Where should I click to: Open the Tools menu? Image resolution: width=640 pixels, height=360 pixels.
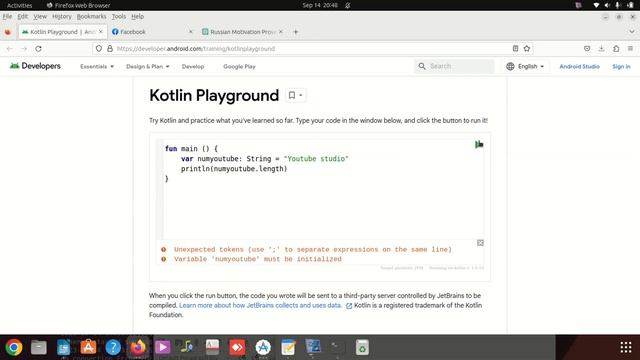pyautogui.click(x=119, y=16)
